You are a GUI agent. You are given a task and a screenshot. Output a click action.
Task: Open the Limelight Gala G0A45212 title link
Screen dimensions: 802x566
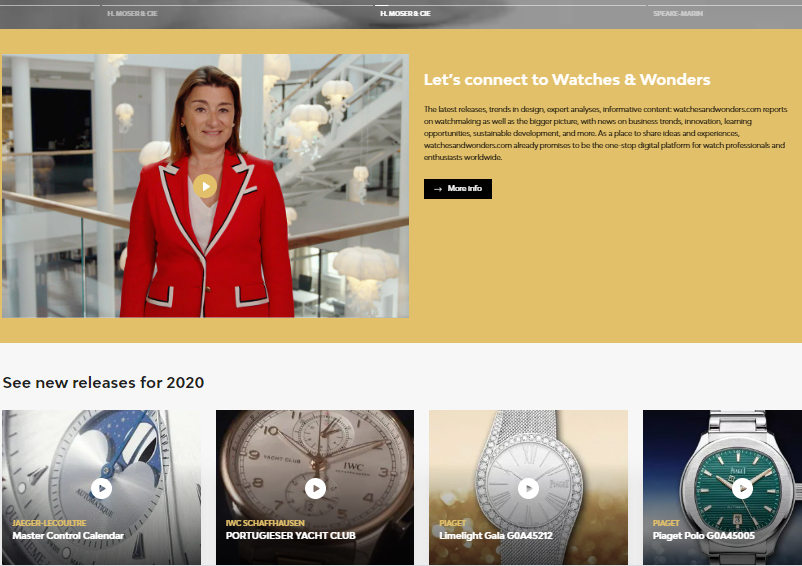[x=496, y=536]
